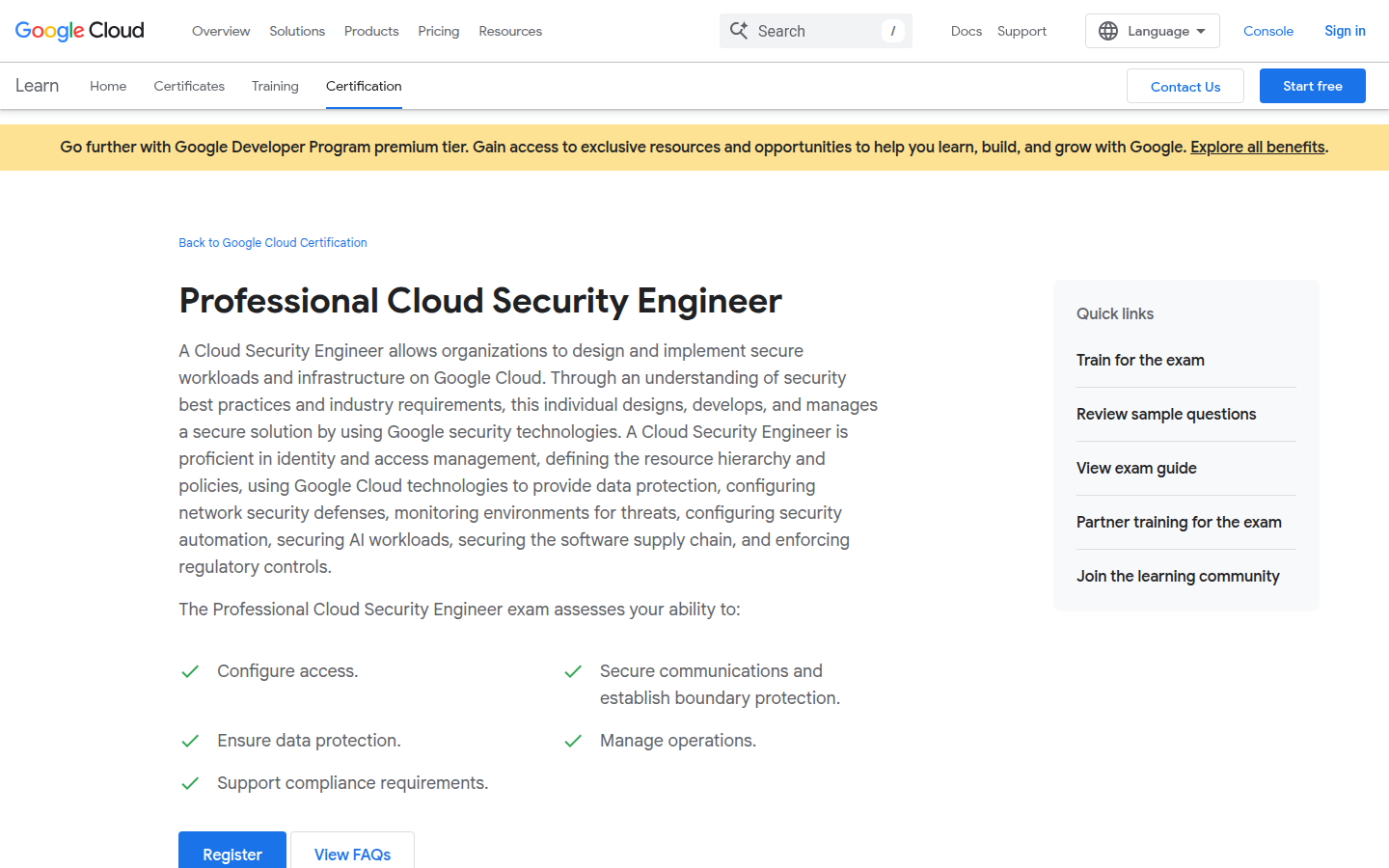Screen dimensions: 1389x868
Task: Go back to Google Cloud Certification
Action: click(273, 243)
